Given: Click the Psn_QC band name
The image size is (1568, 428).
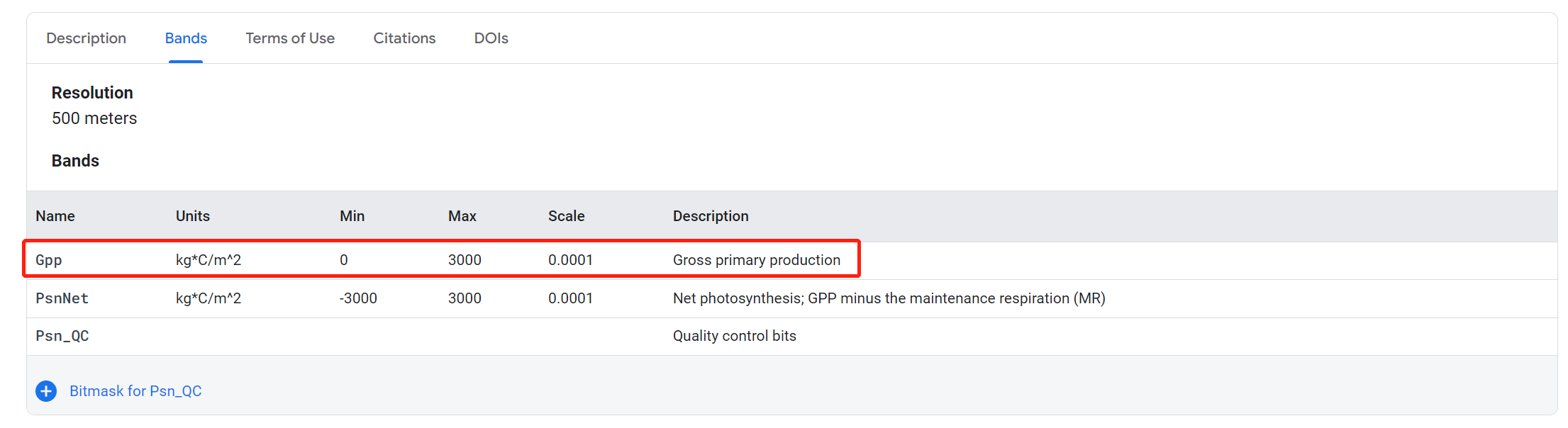Looking at the screenshot, I should [62, 336].
